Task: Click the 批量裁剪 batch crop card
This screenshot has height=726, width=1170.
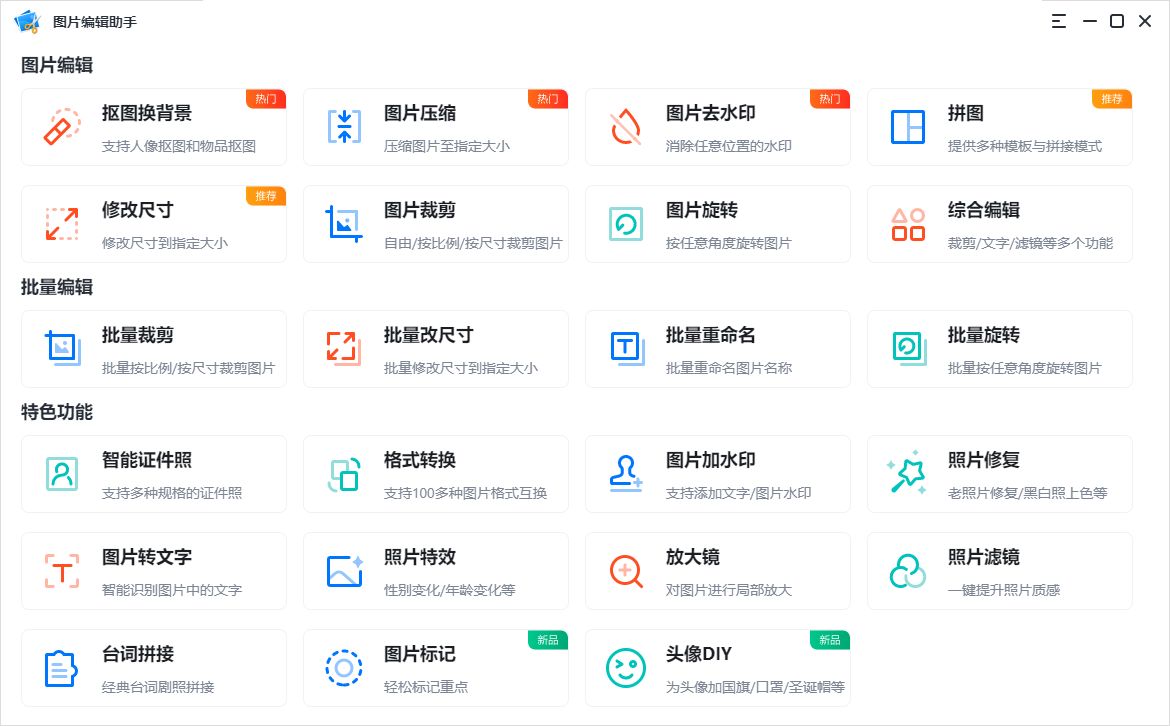Action: 154,347
